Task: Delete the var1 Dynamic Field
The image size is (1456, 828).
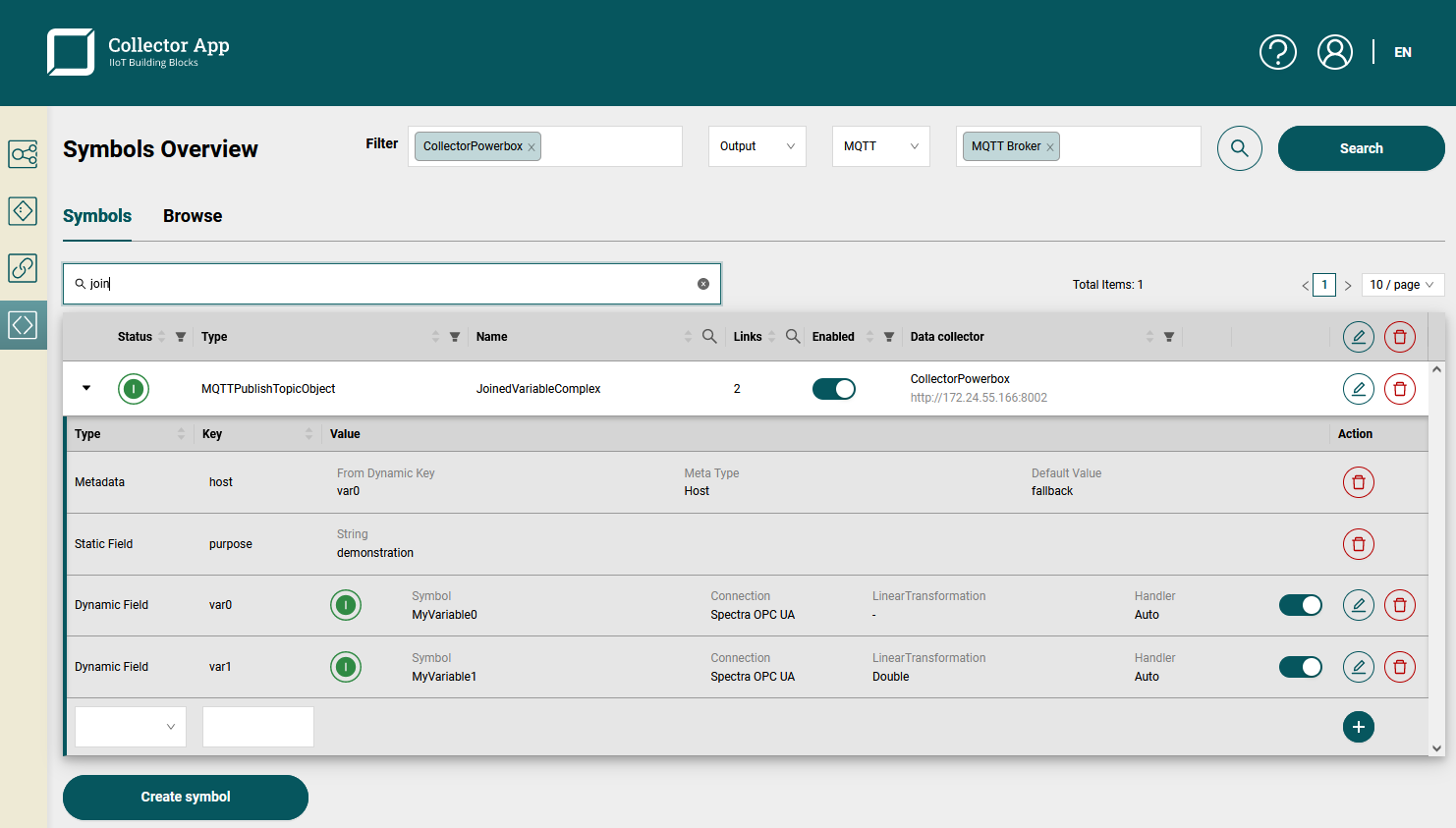Action: click(1399, 667)
